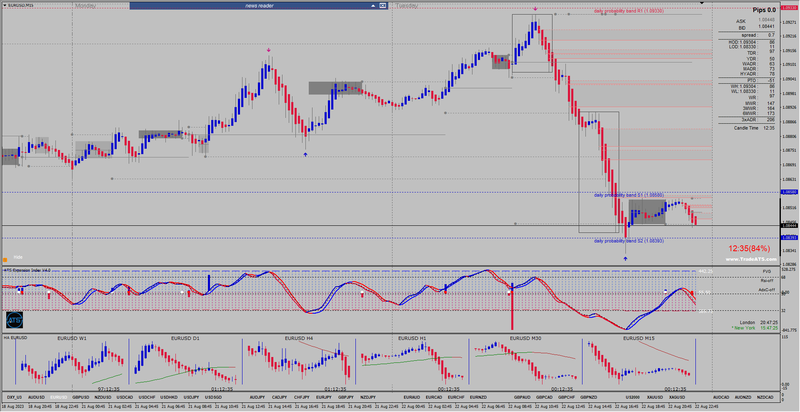Viewport: 800px width, 412px height.
Task: Toggle the Rsi-off button
Action: tap(767, 280)
